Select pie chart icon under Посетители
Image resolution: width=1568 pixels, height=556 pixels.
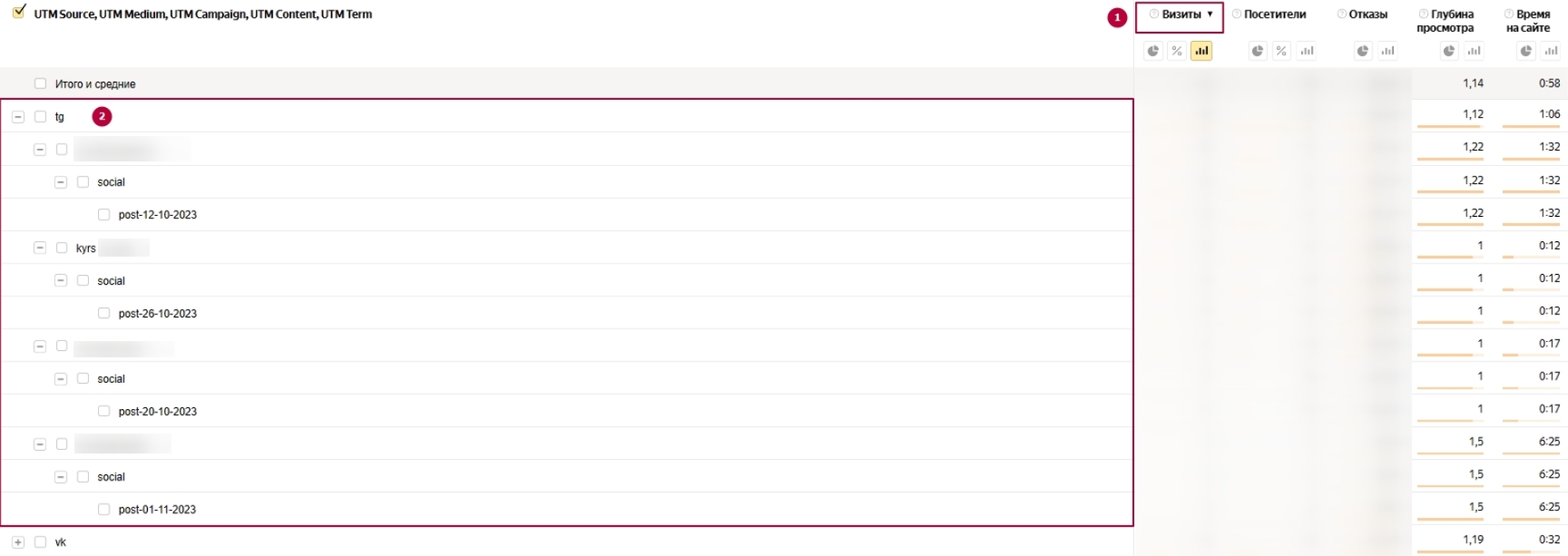(x=1257, y=51)
